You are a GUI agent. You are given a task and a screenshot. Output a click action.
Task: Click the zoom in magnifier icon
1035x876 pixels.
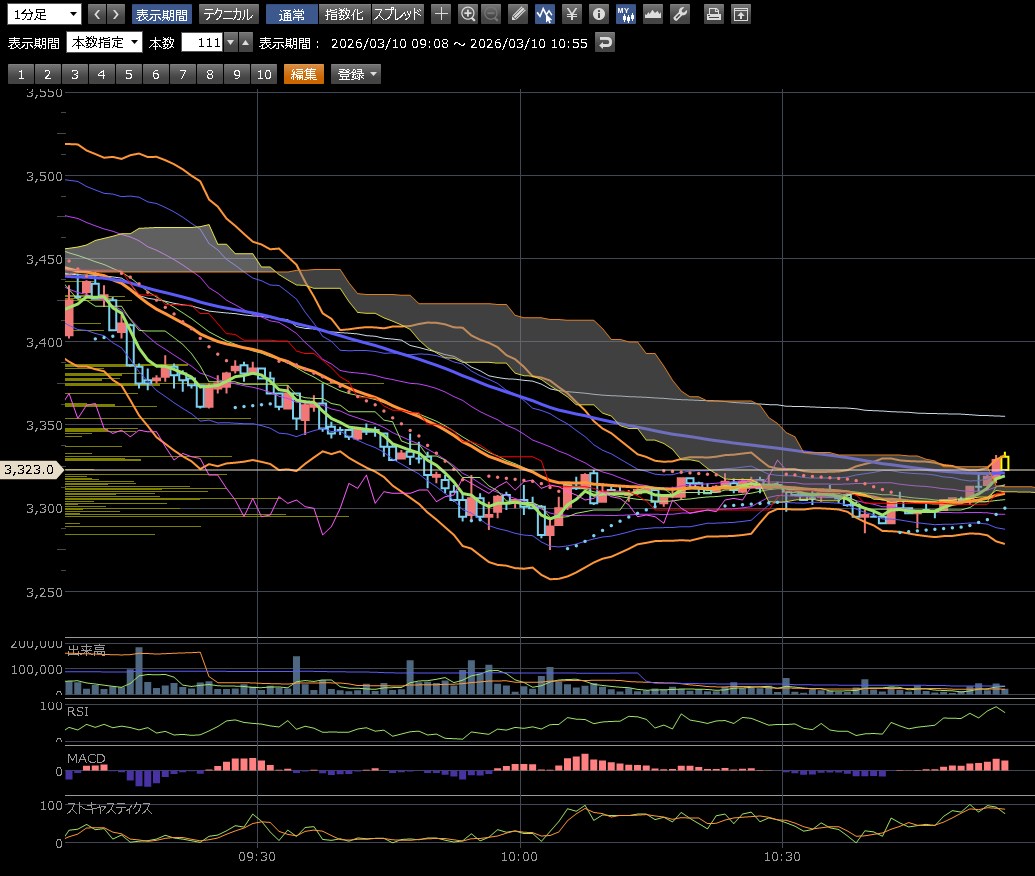pyautogui.click(x=467, y=14)
